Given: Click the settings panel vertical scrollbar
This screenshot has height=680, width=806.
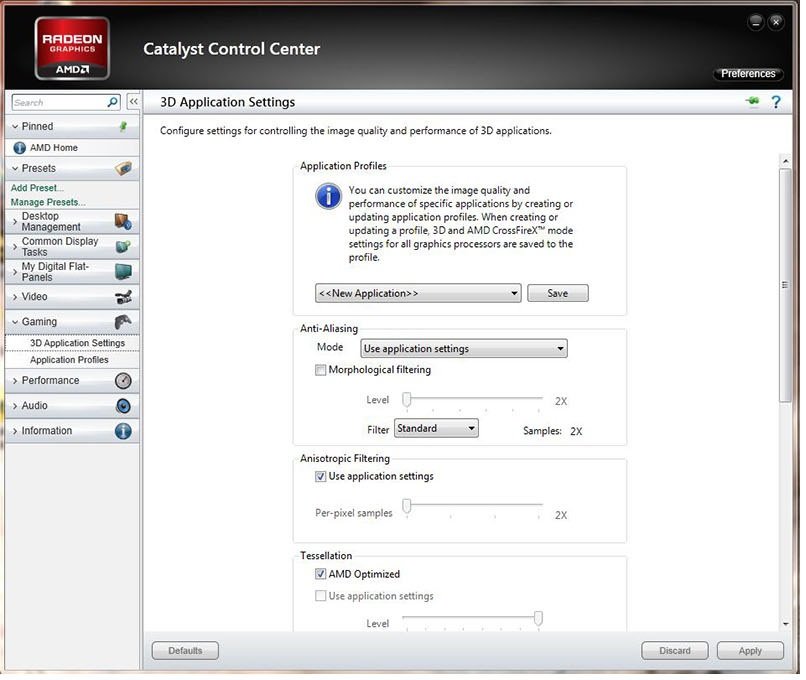Looking at the screenshot, I should pos(785,285).
